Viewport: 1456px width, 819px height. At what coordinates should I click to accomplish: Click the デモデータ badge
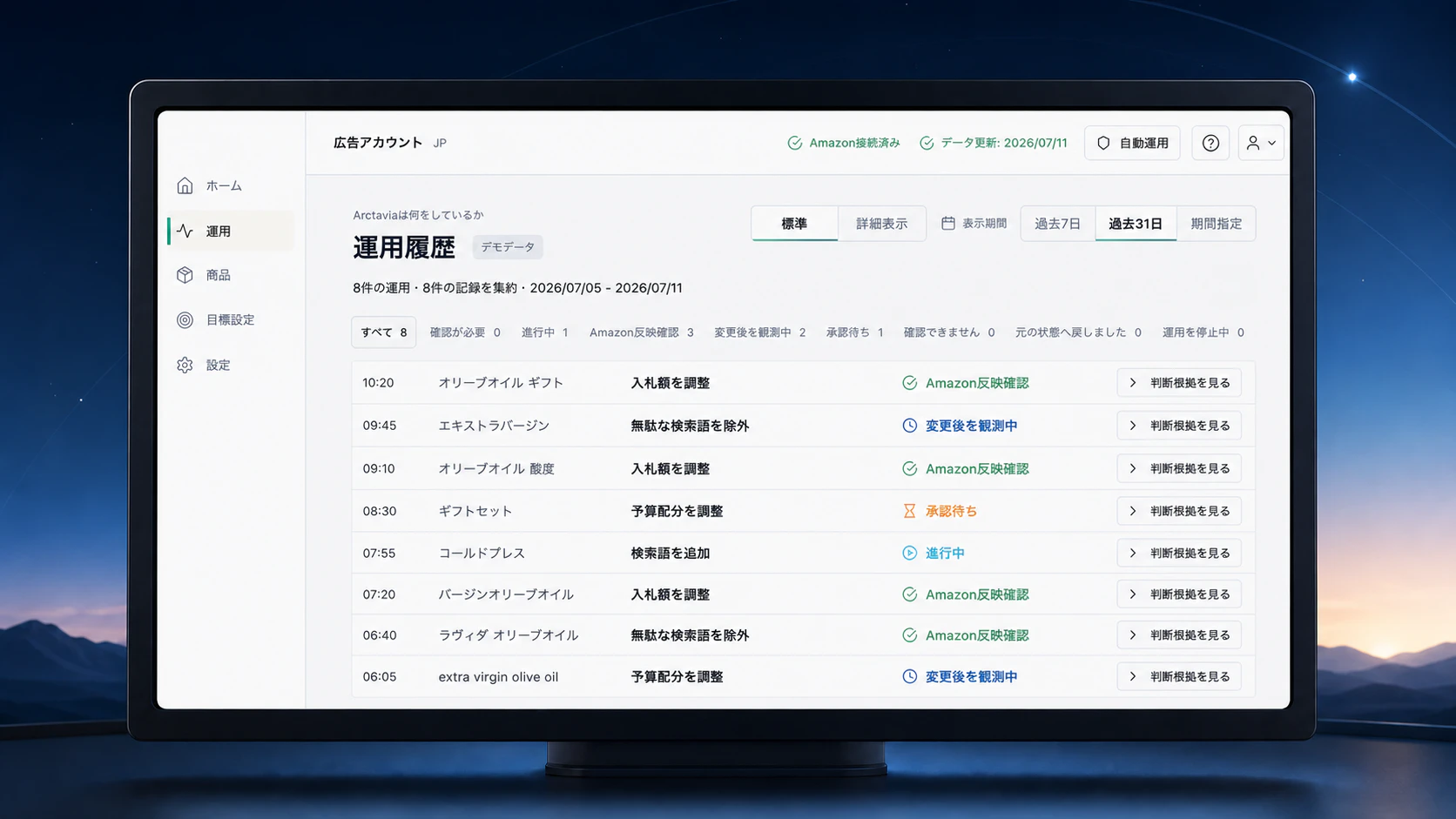508,247
